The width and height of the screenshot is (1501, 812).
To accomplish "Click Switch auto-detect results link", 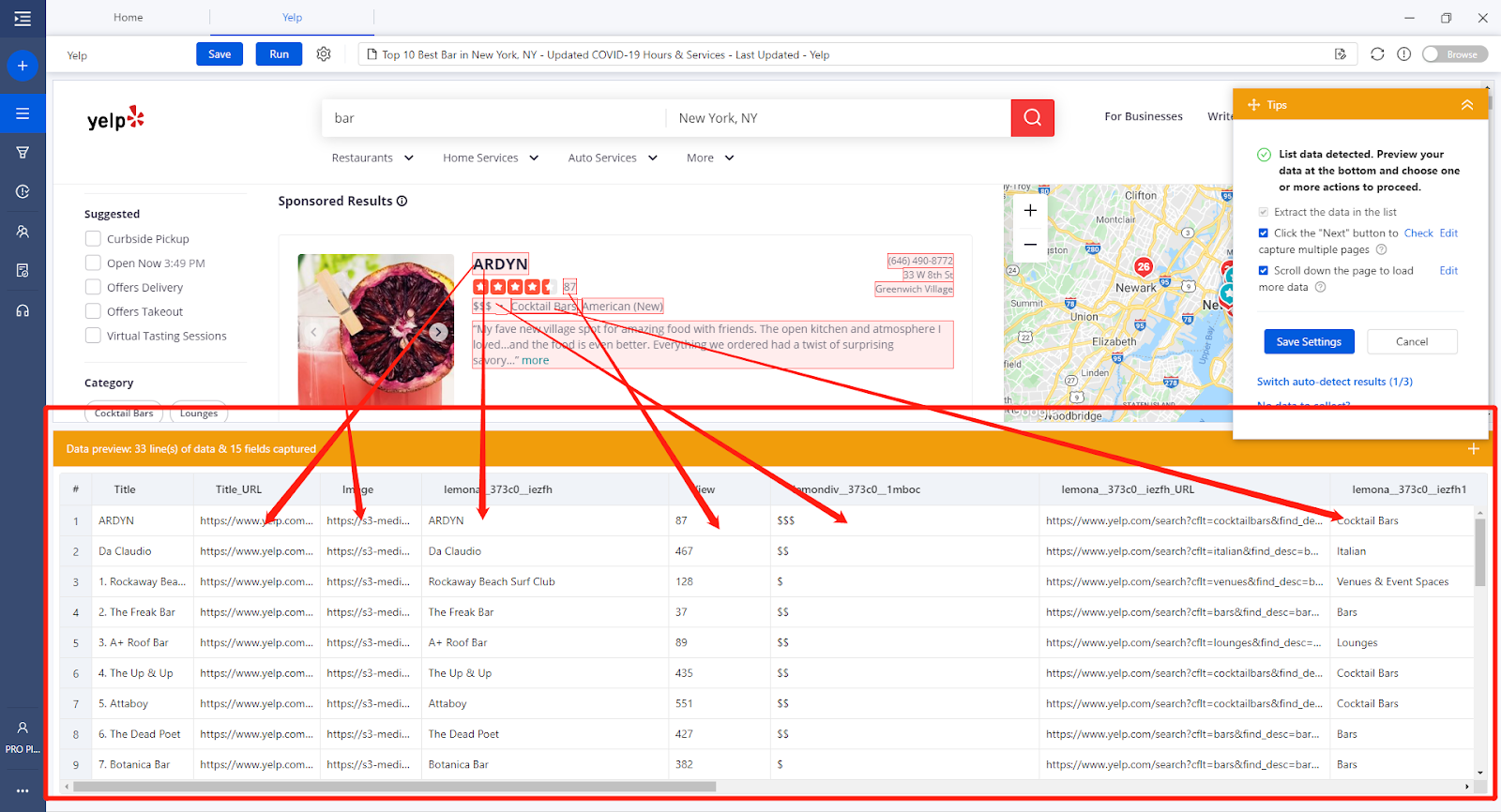I will coord(1334,382).
